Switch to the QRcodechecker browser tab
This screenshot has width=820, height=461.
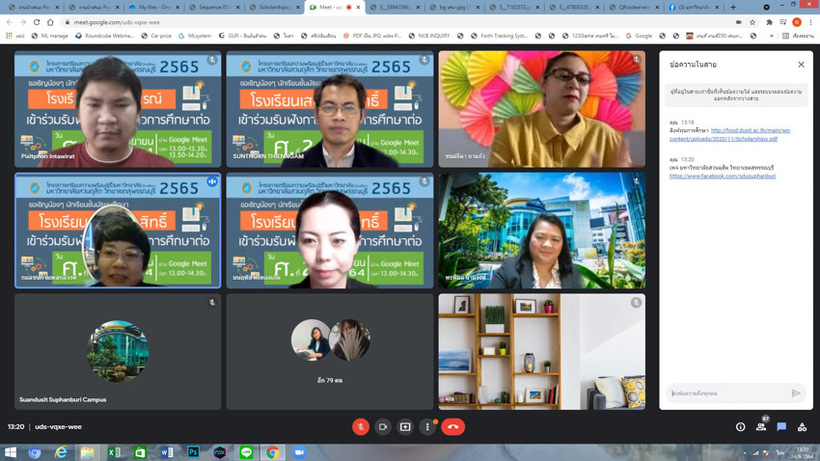pyautogui.click(x=682, y=6)
